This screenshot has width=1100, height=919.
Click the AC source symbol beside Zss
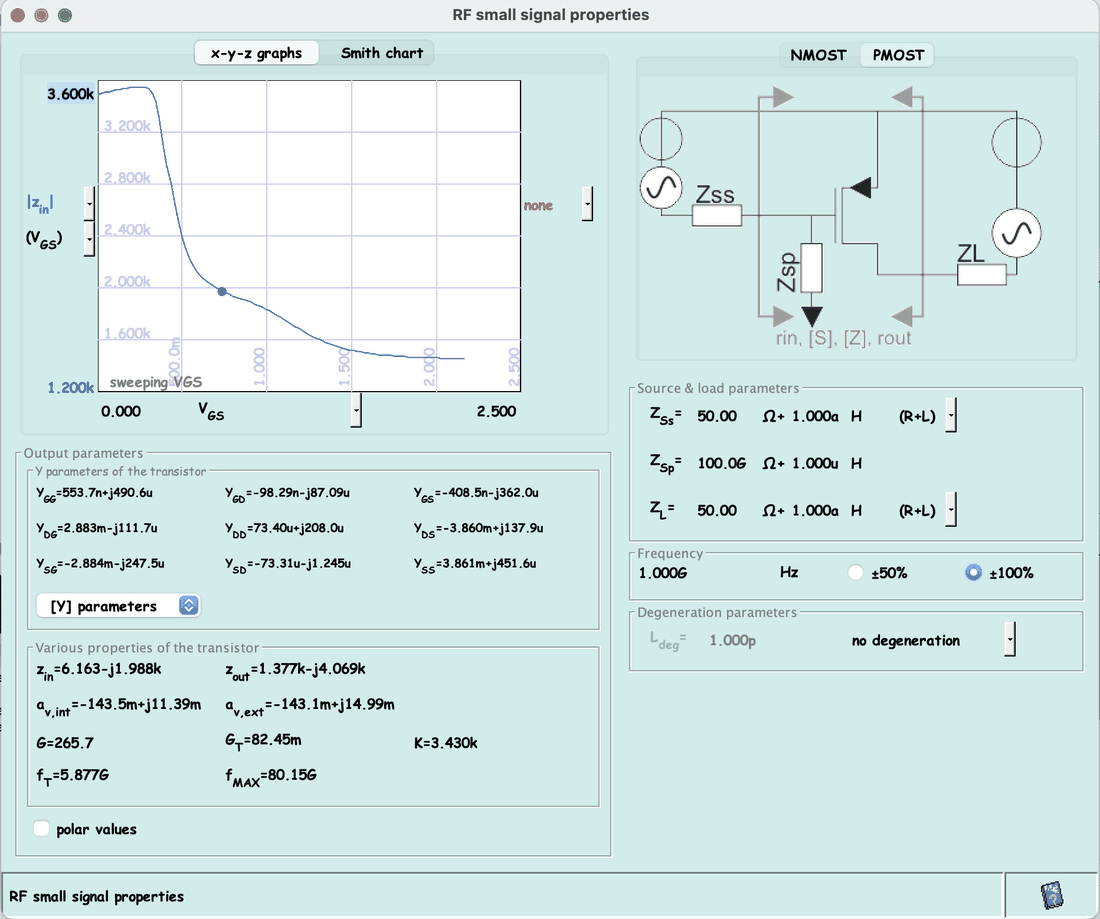(661, 188)
